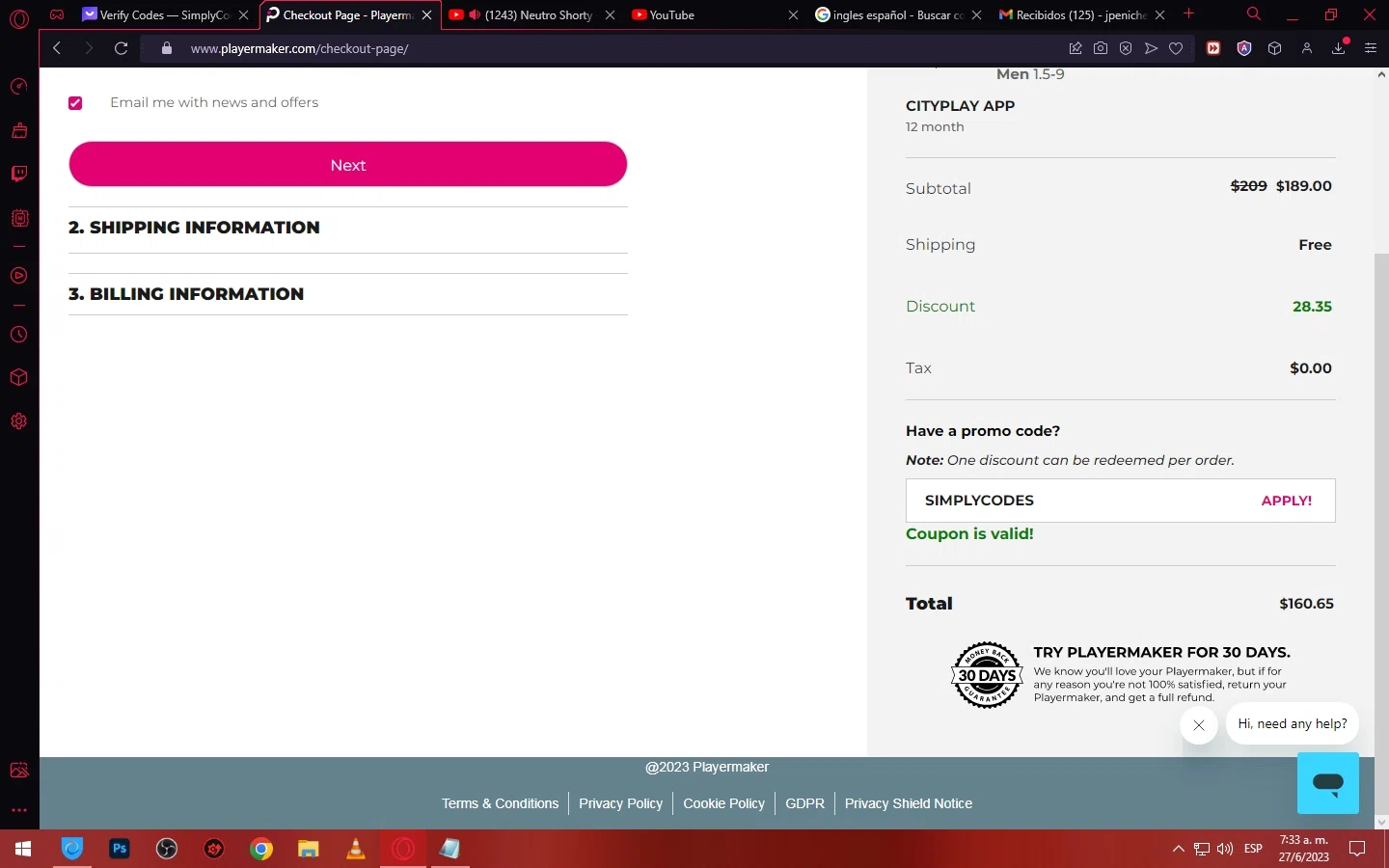
Task: Open the taskbar volume icon
Action: pyautogui.click(x=1225, y=849)
